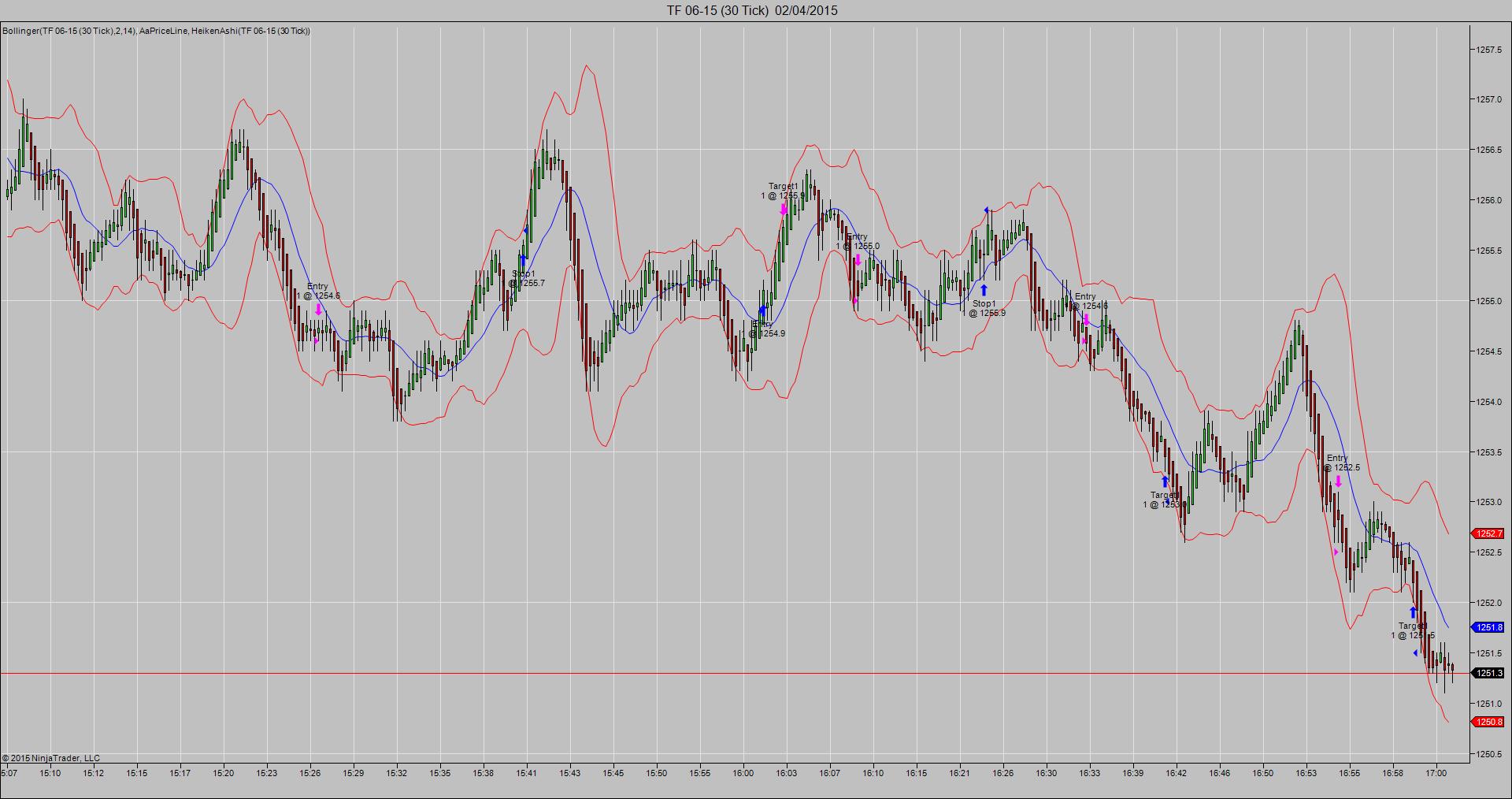The image size is (1512, 799).
Task: Click the 16:21 time axis label
Action: click(960, 773)
